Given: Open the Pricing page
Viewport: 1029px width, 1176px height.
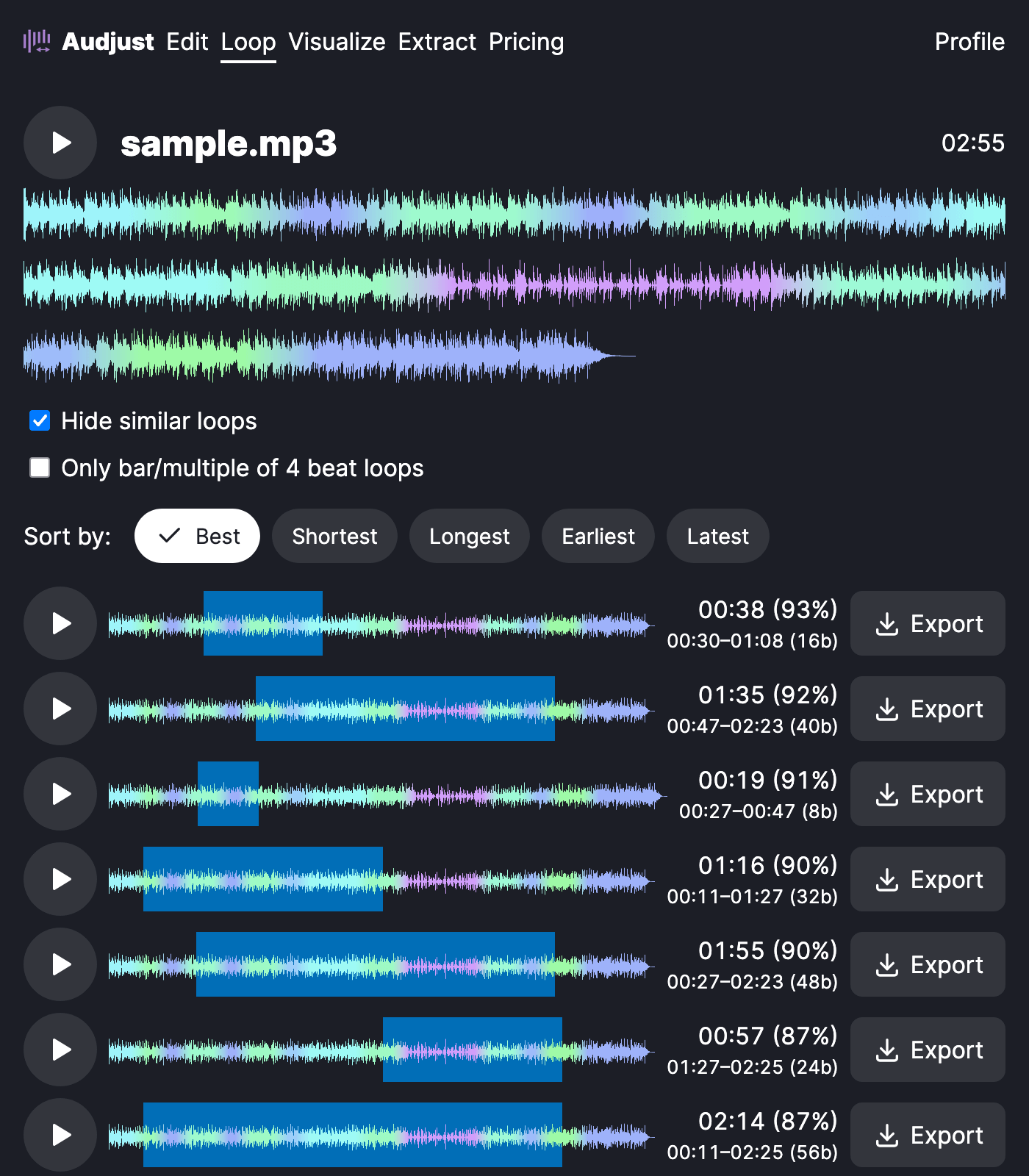Looking at the screenshot, I should (x=526, y=42).
